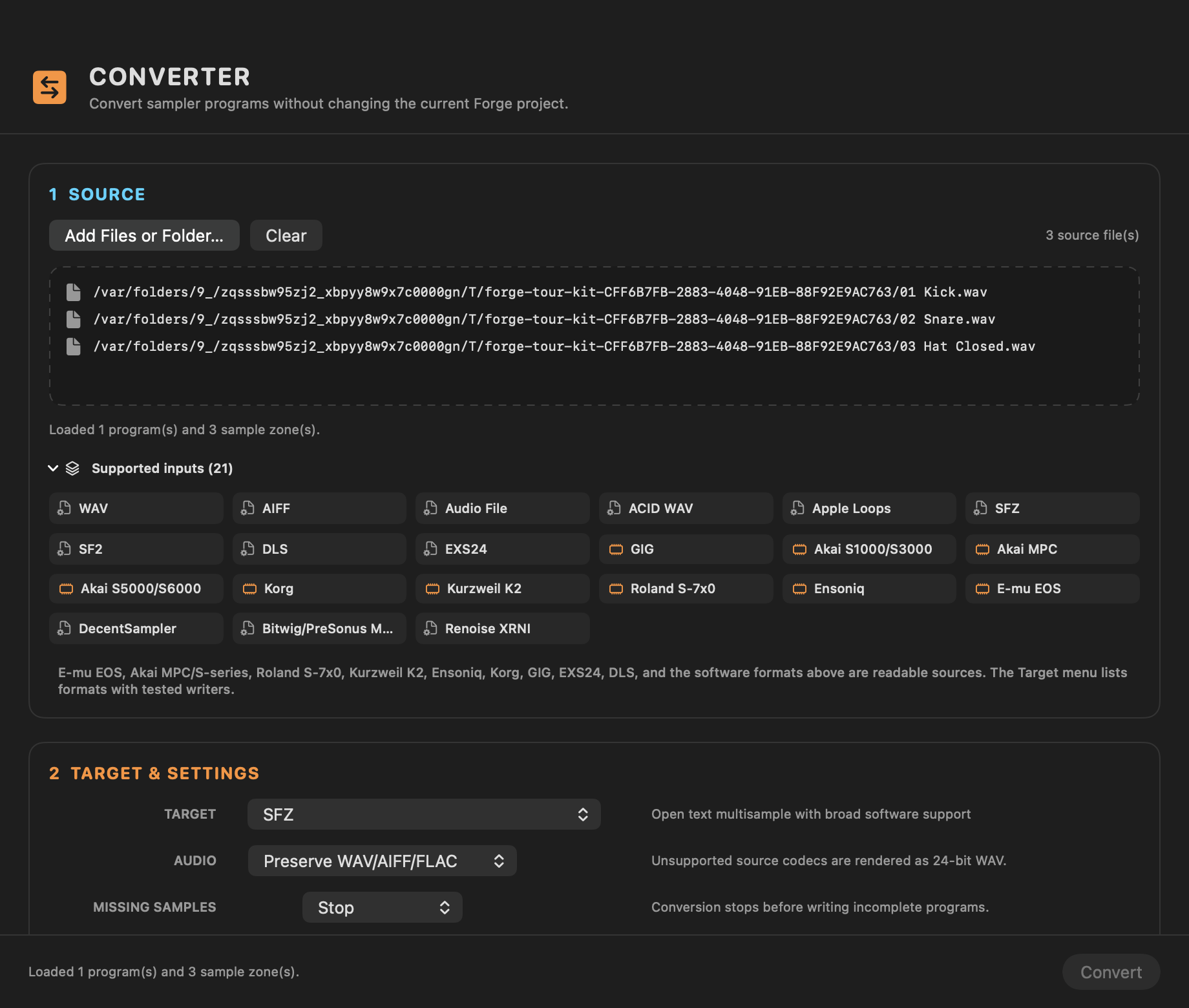The image size is (1189, 1008).
Task: Click the file icon beside 01 Kick.wav
Action: point(74,292)
